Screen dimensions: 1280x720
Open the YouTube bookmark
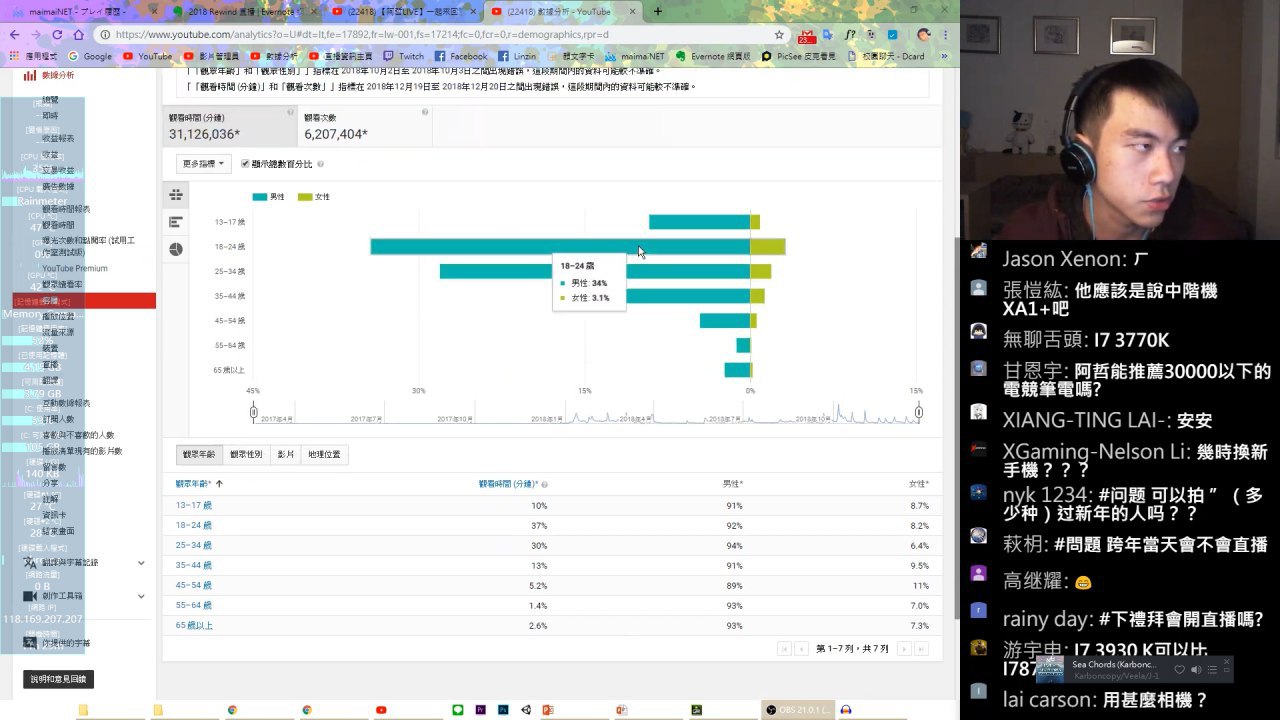coord(147,57)
